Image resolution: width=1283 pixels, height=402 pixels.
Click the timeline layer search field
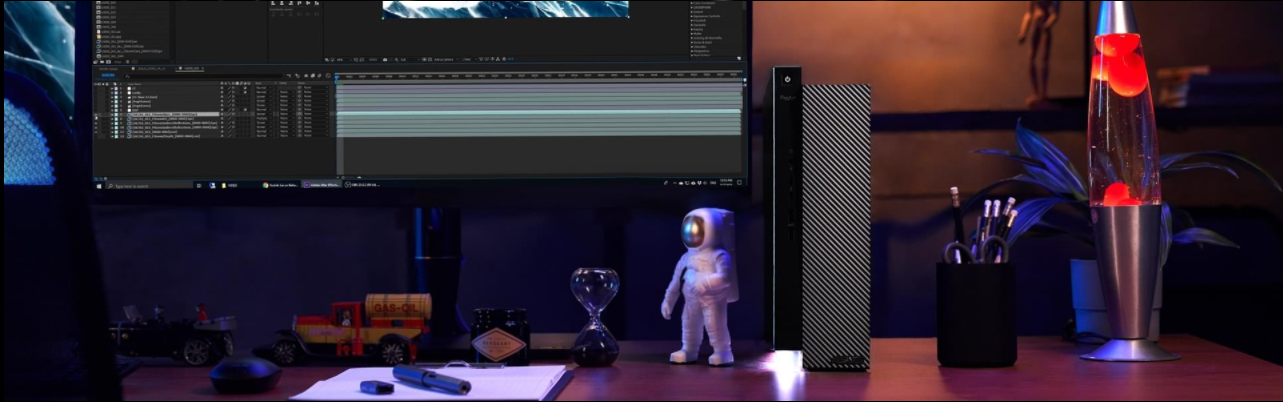tap(203, 76)
